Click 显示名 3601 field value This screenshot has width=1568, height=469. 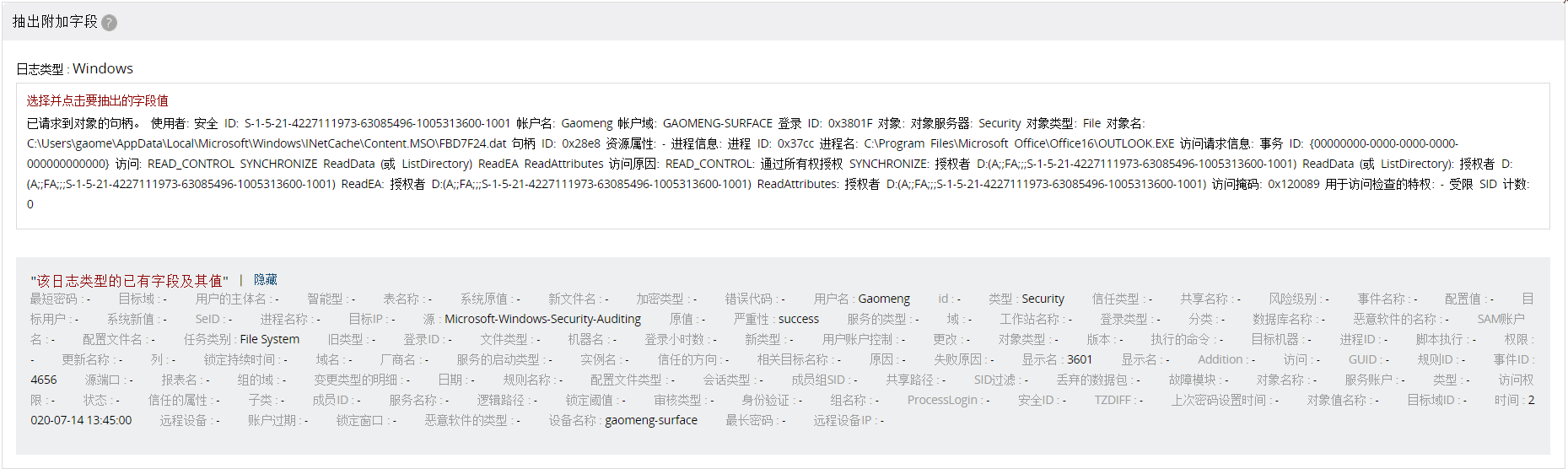pyautogui.click(x=1079, y=359)
